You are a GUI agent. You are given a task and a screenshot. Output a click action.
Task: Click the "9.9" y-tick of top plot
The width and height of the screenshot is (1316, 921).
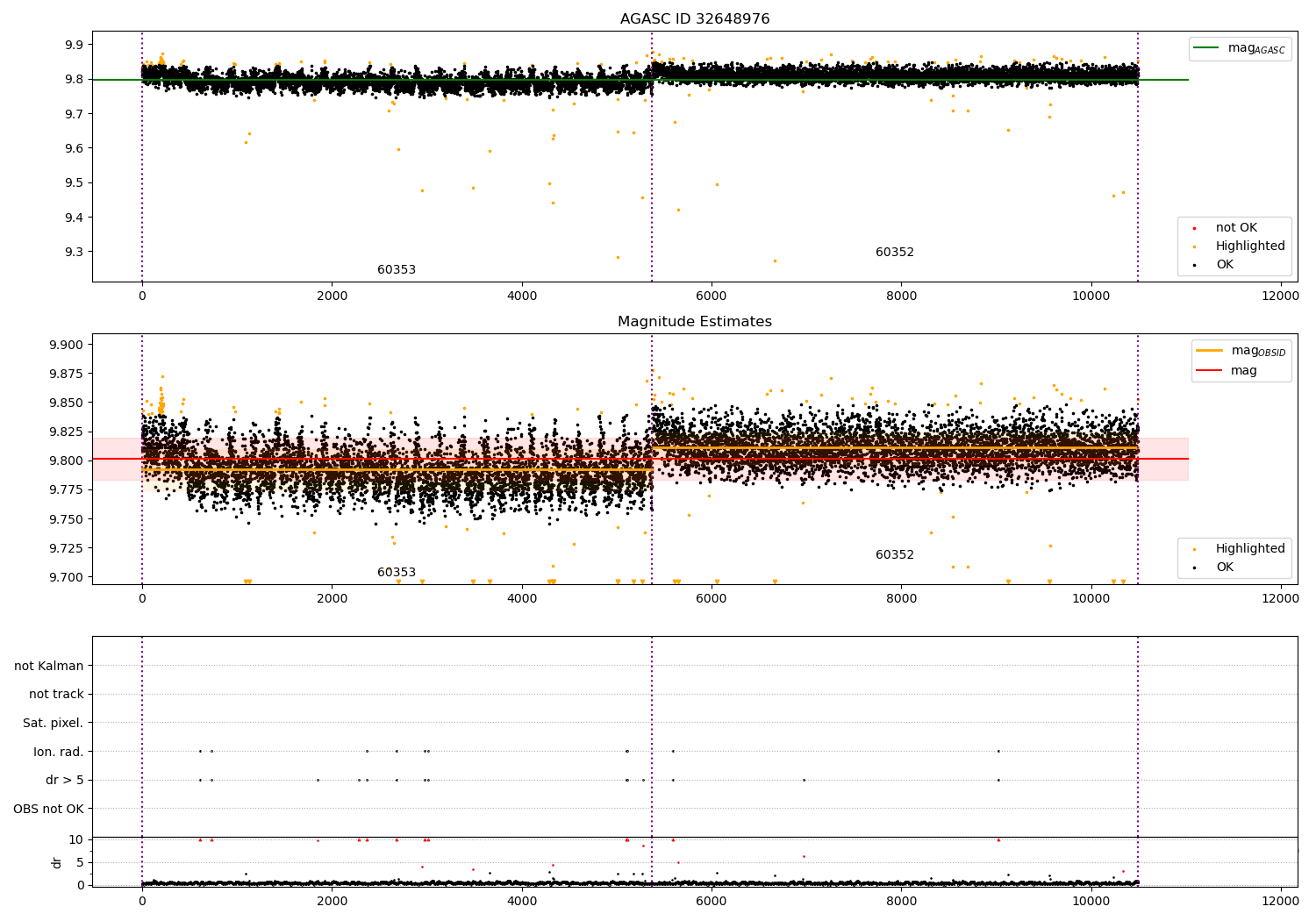click(74, 45)
